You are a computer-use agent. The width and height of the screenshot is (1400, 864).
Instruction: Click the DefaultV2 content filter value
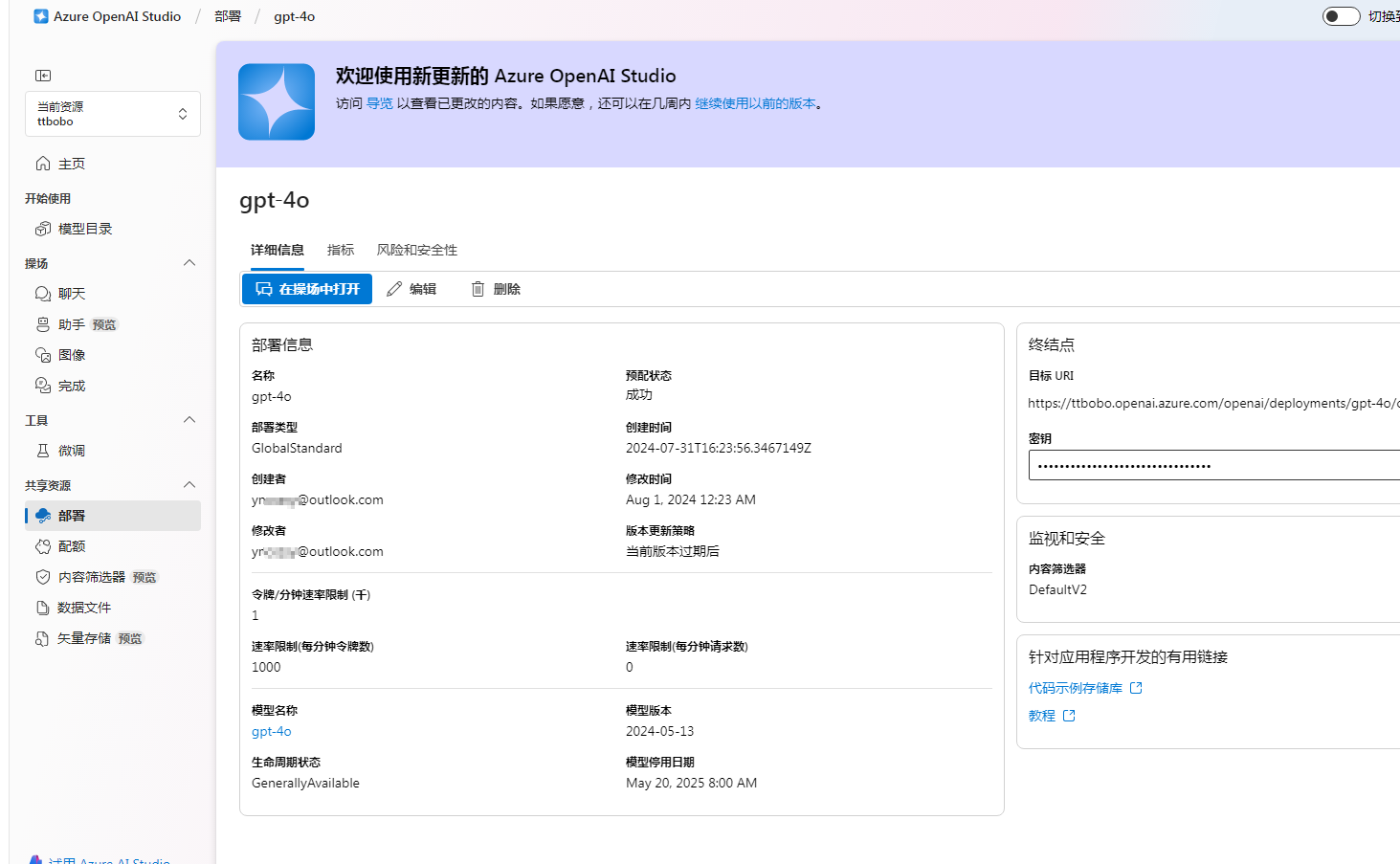(x=1057, y=589)
